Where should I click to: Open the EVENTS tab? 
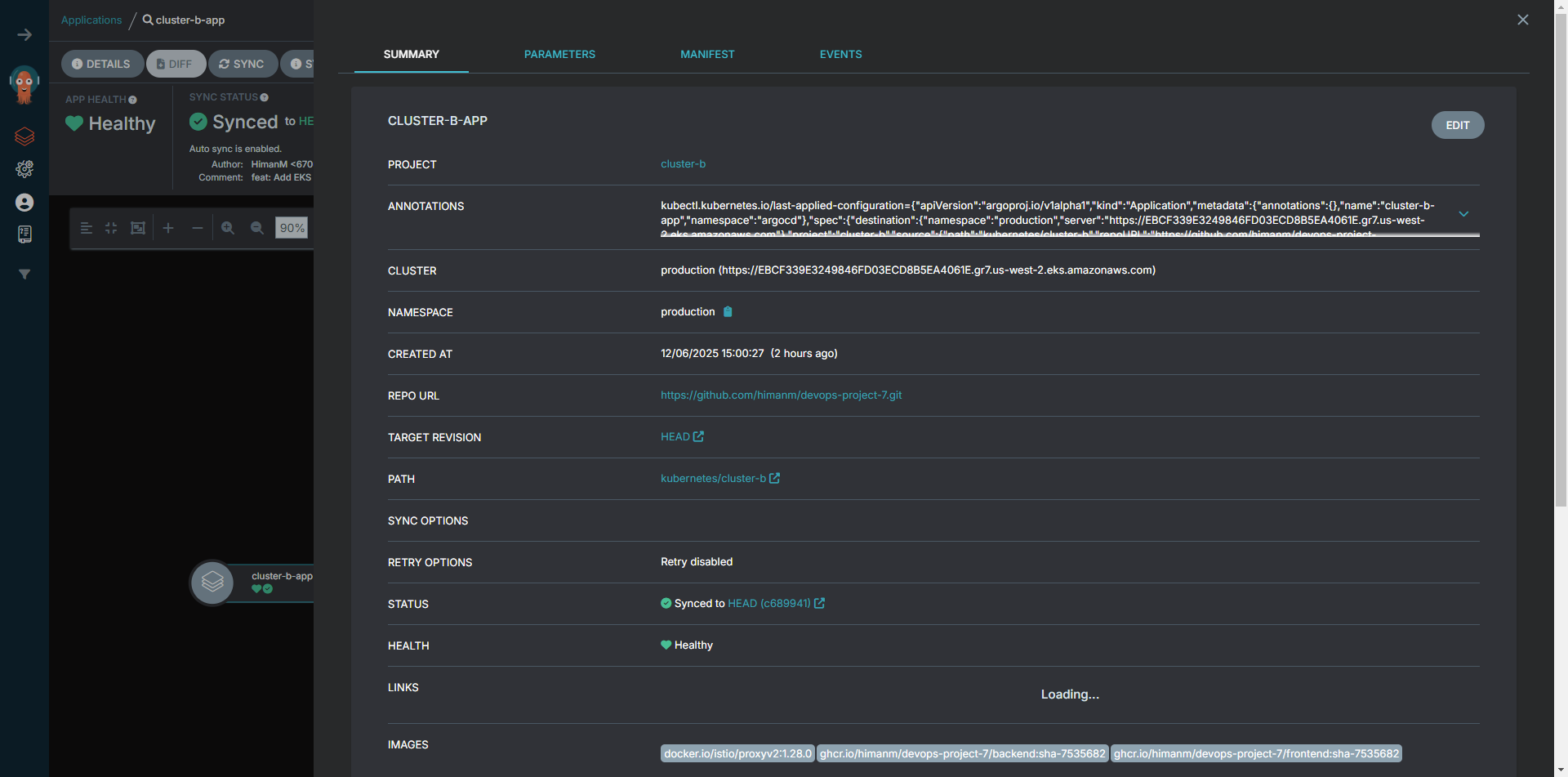tap(840, 54)
